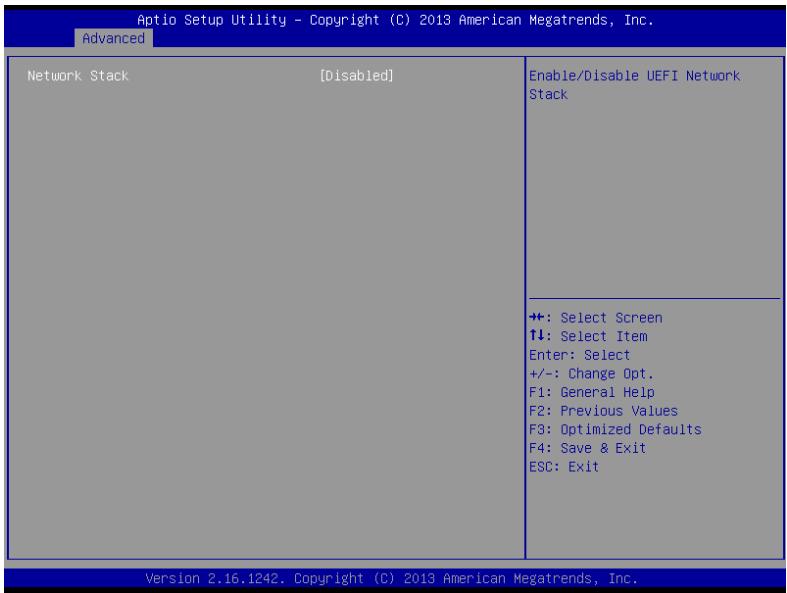Click the Select Item hint text
Image resolution: width=787 pixels, height=593 pixels.
click(x=604, y=336)
